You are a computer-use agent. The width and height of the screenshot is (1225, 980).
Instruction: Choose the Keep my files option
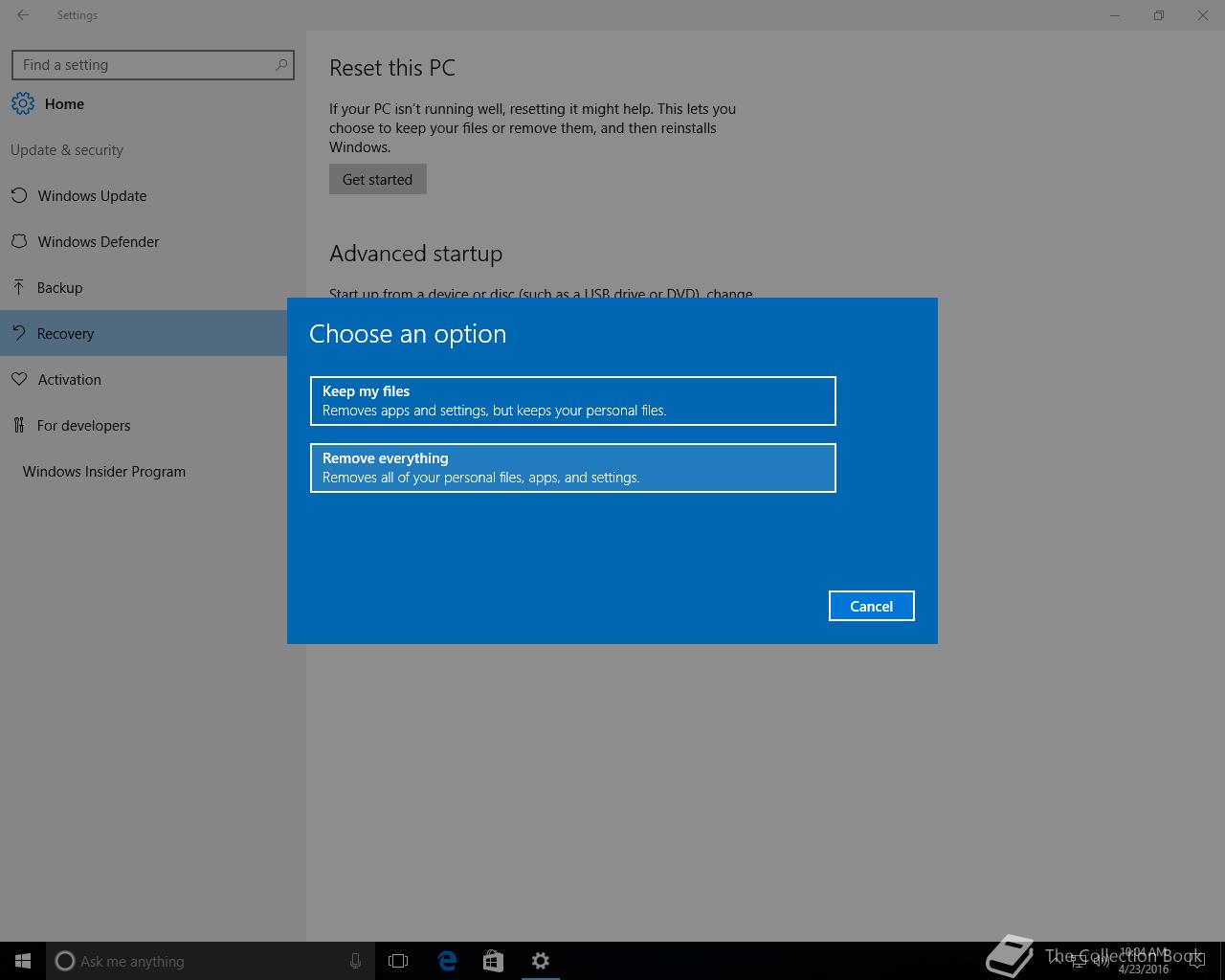pos(572,401)
